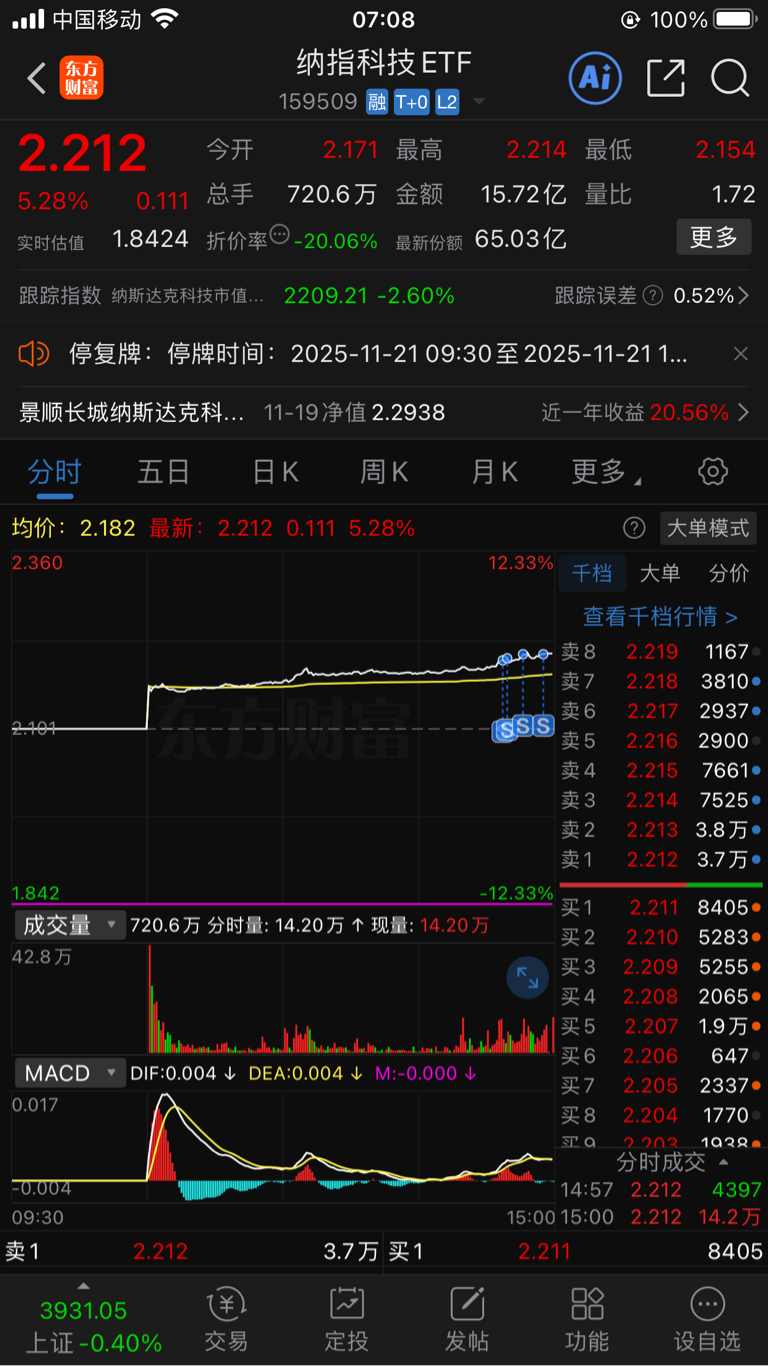
Task: Tap the 实时估值 1.8424 value
Action: pyautogui.click(x=151, y=240)
